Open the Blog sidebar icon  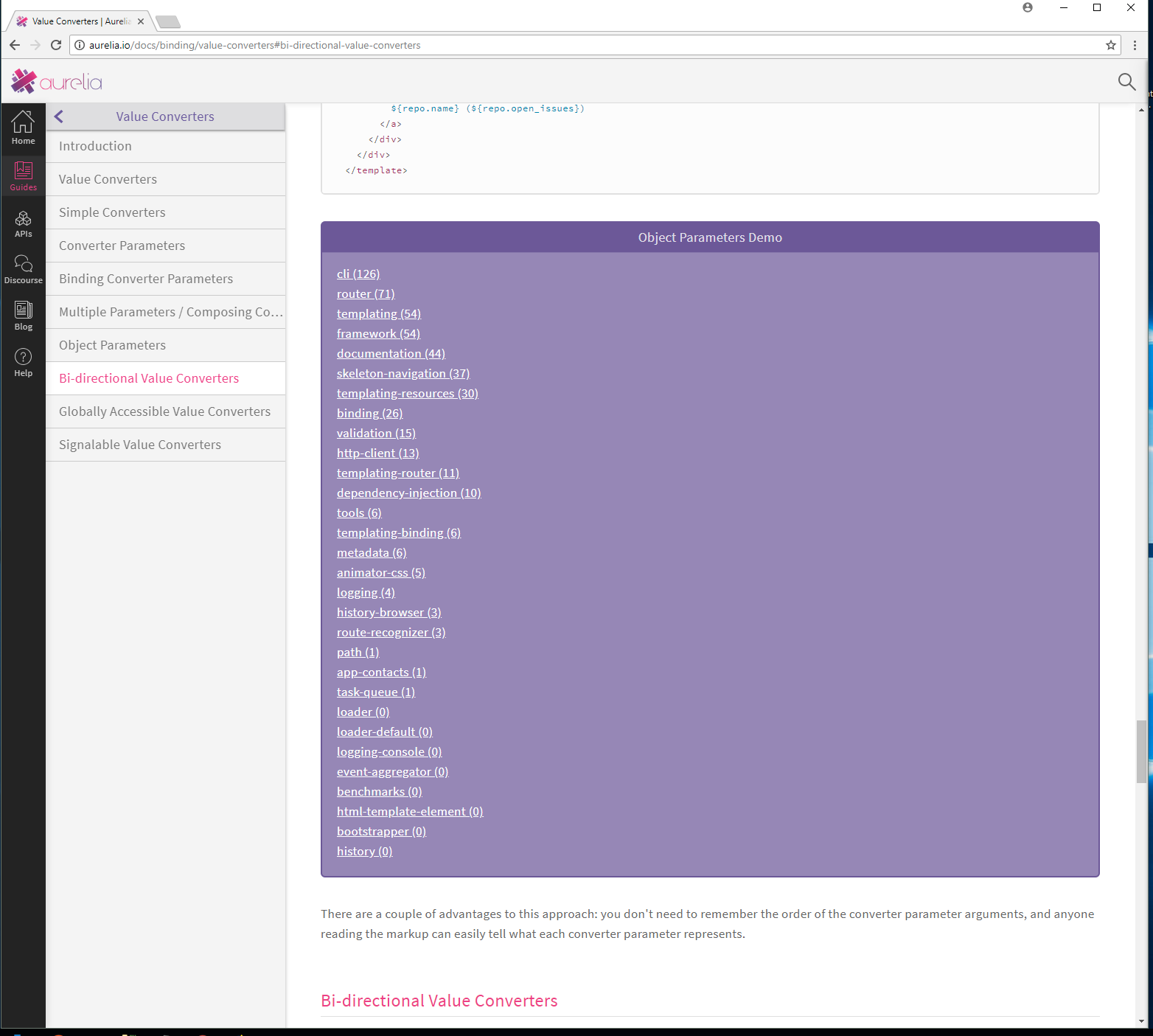pos(23,316)
